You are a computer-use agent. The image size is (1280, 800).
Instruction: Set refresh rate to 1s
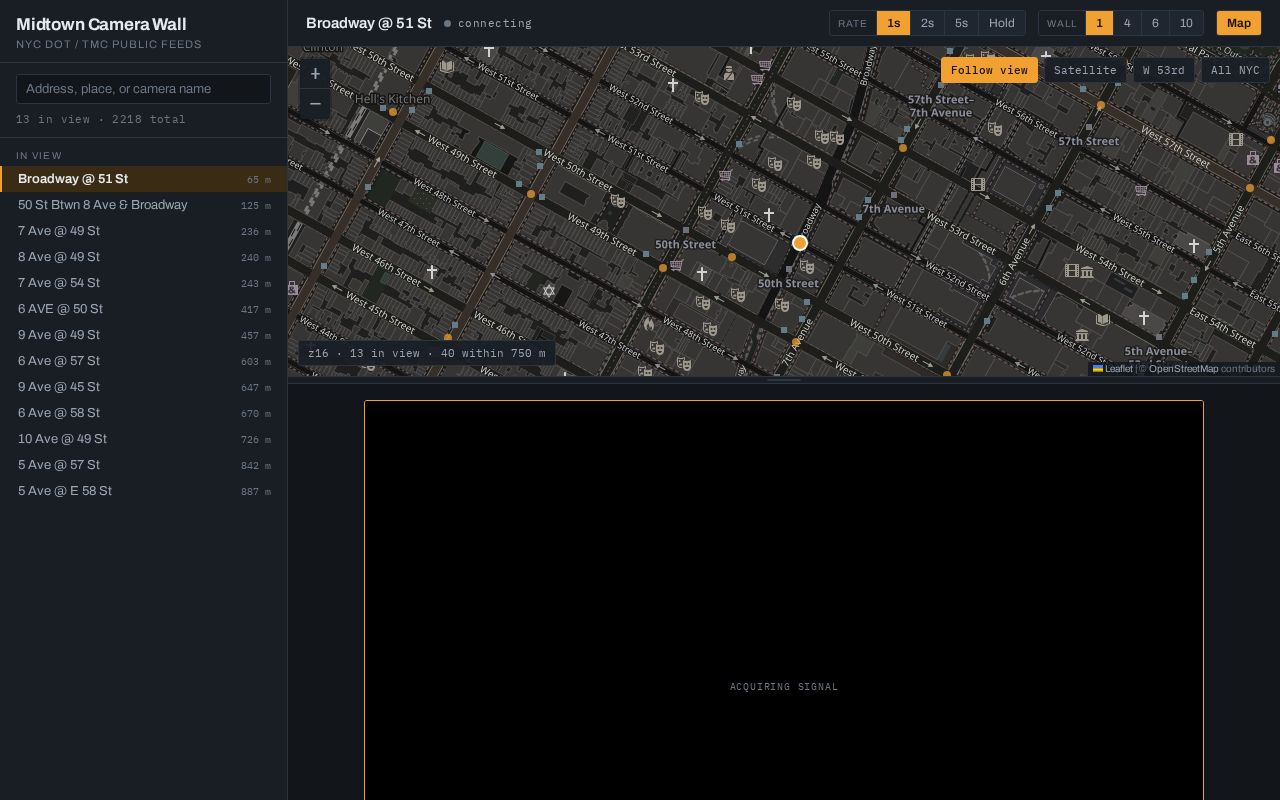click(x=894, y=23)
